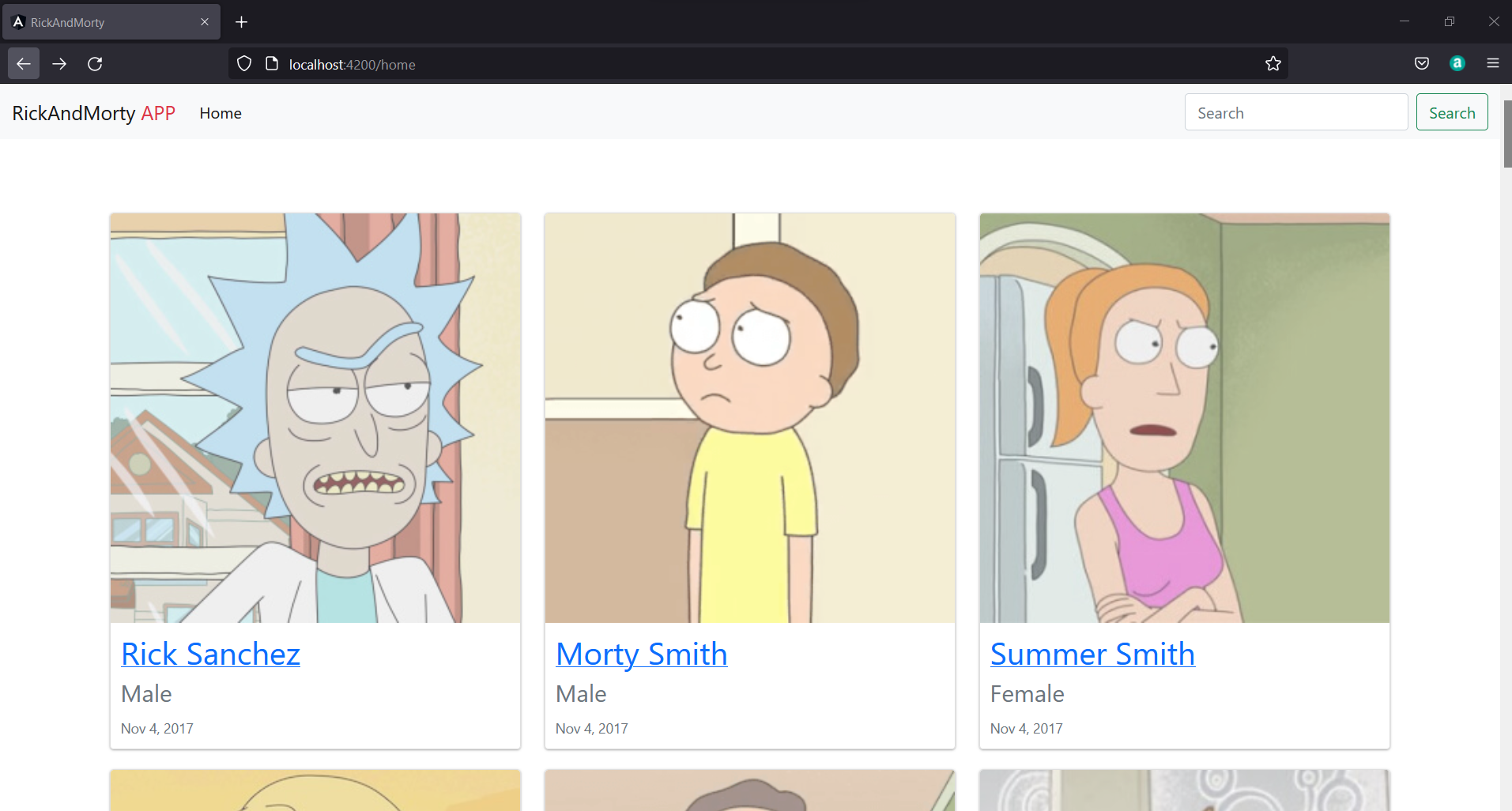Click Male under Rick Sanchez
Screen dimensions: 1512x811
click(146, 694)
